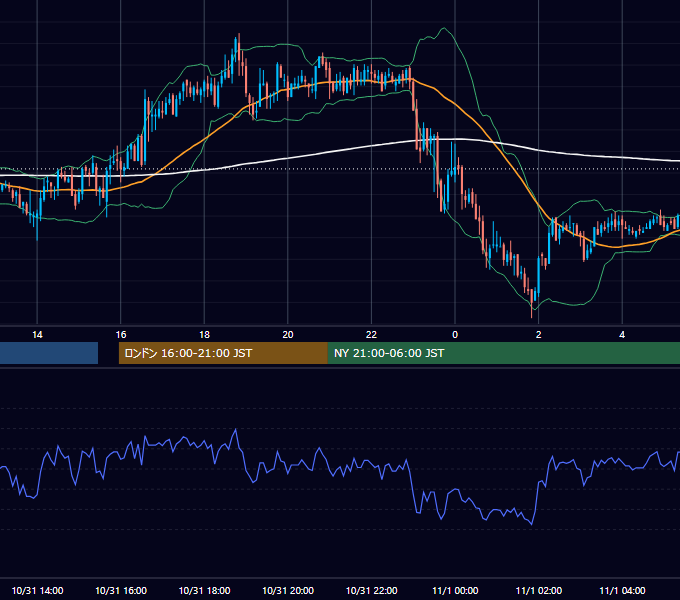The image size is (680, 600).
Task: Select the ロンドン 16:00-21:00 JST session bar
Action: coord(223,353)
